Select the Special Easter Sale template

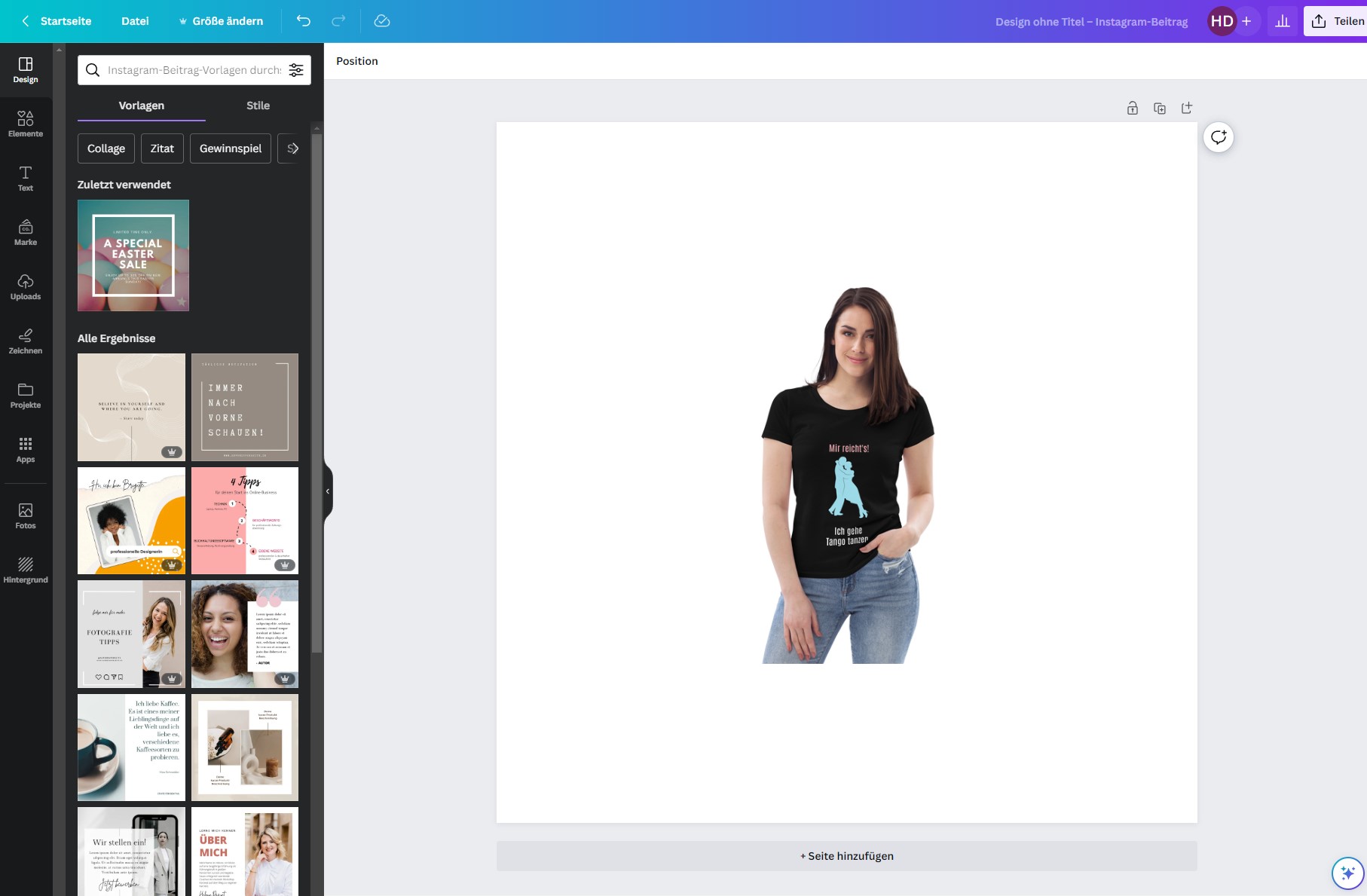133,255
